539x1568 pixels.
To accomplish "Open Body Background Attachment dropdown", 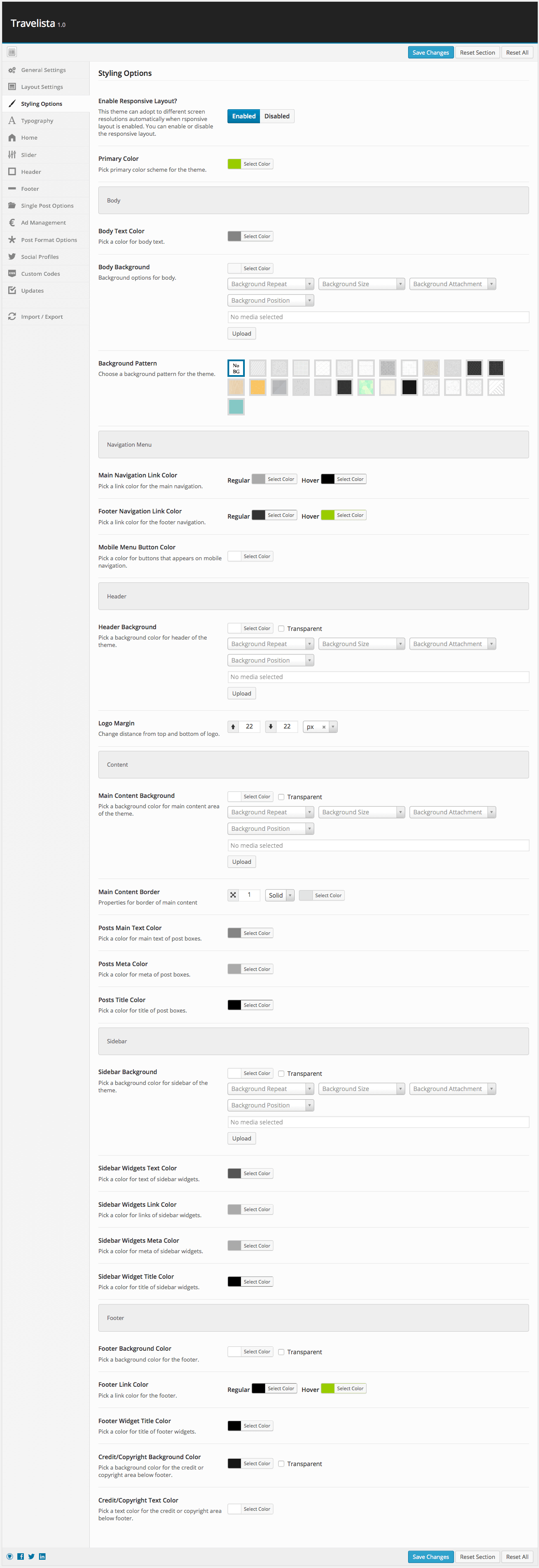I will [453, 284].
